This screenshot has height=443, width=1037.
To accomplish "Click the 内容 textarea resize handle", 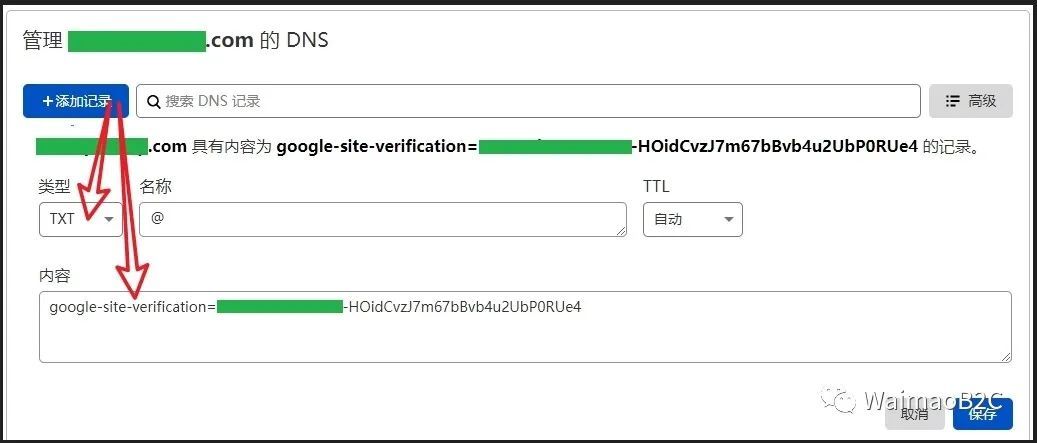I will (x=1005, y=356).
